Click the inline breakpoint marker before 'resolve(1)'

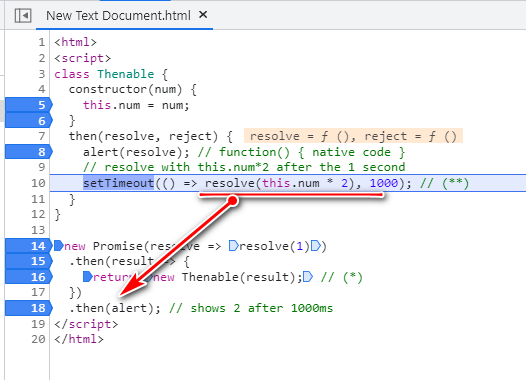pos(233,246)
